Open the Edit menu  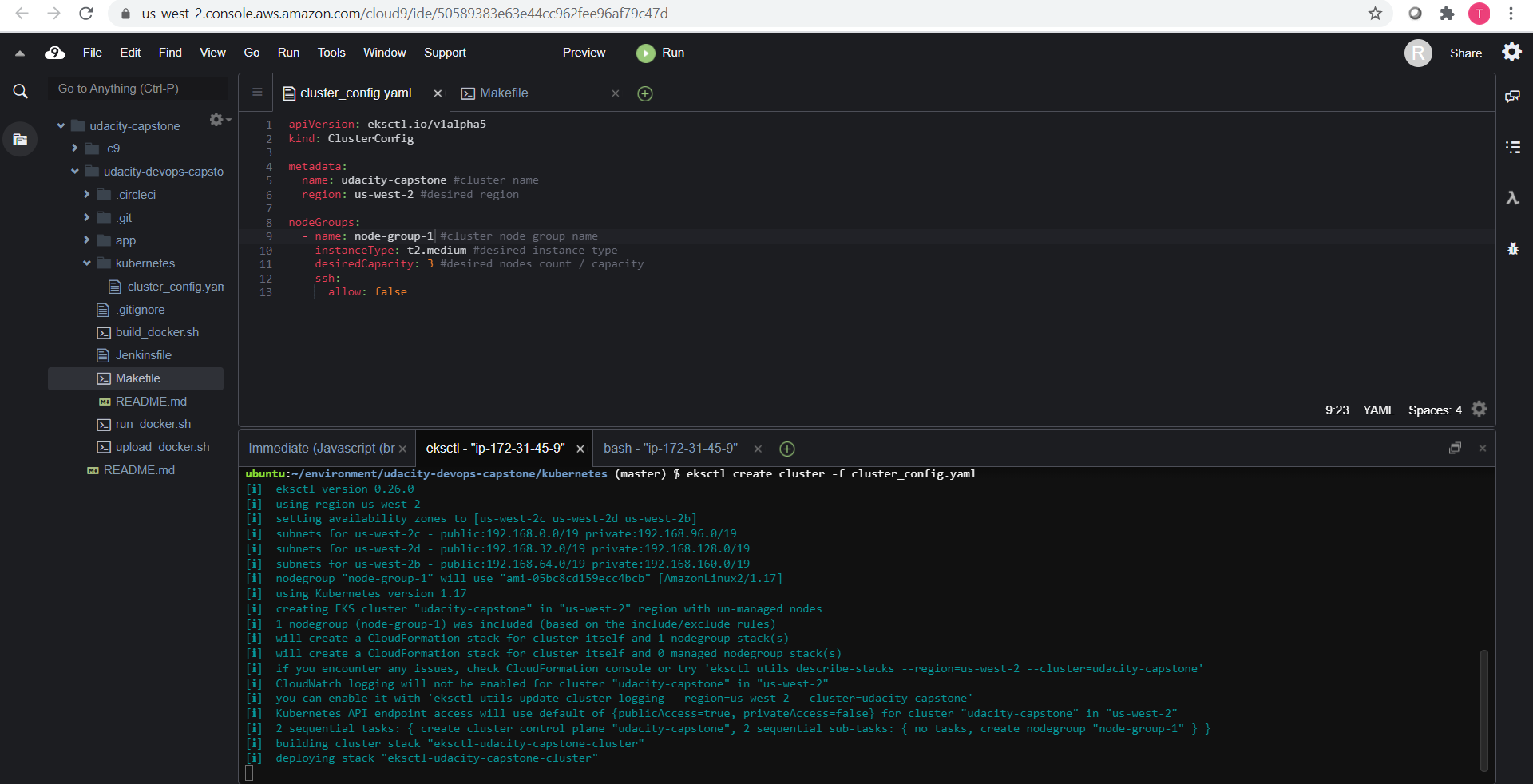click(130, 53)
